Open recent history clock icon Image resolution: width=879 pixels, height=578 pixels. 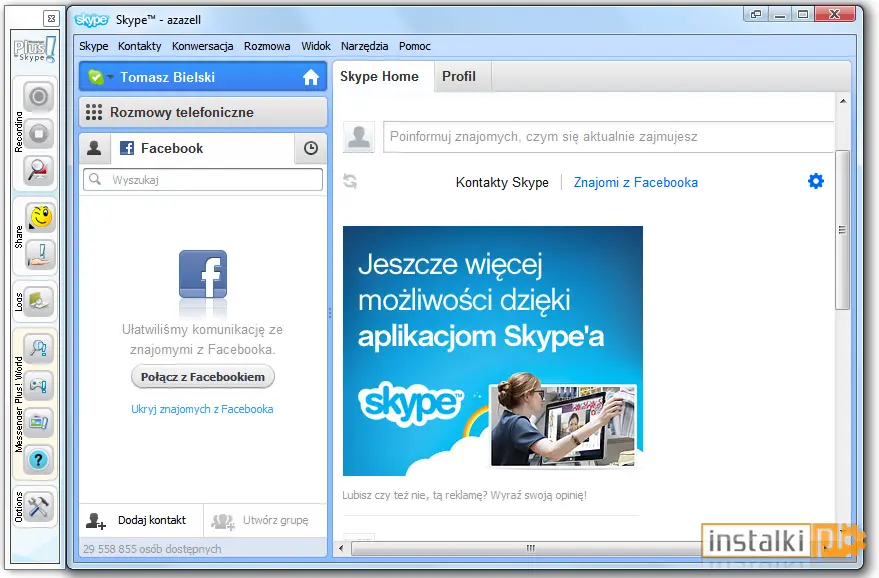coord(311,148)
